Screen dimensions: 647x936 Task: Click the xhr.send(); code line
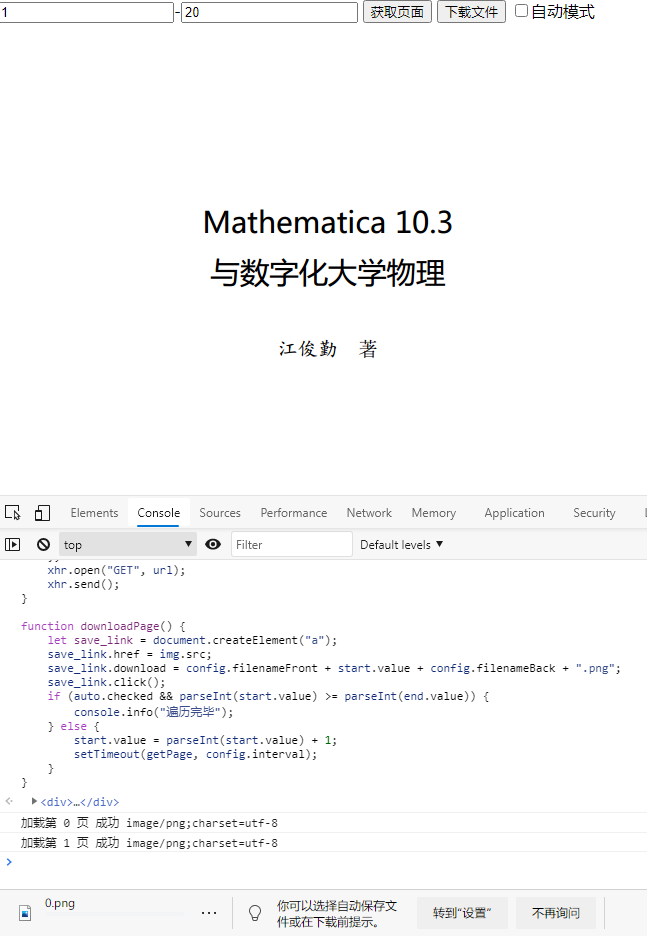(83, 584)
